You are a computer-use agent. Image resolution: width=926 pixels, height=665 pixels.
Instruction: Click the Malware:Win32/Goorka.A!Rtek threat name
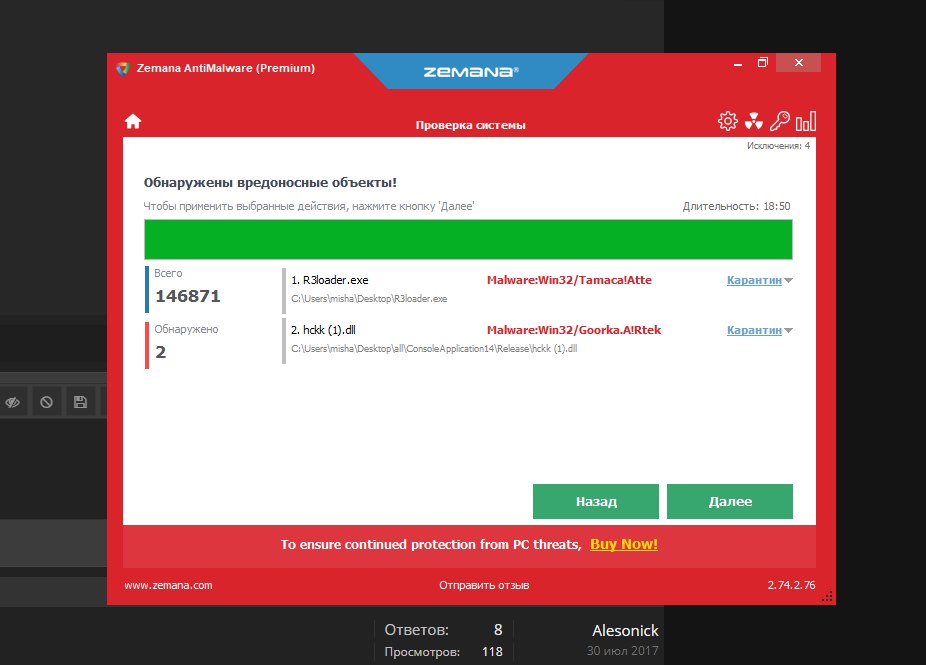[574, 330]
